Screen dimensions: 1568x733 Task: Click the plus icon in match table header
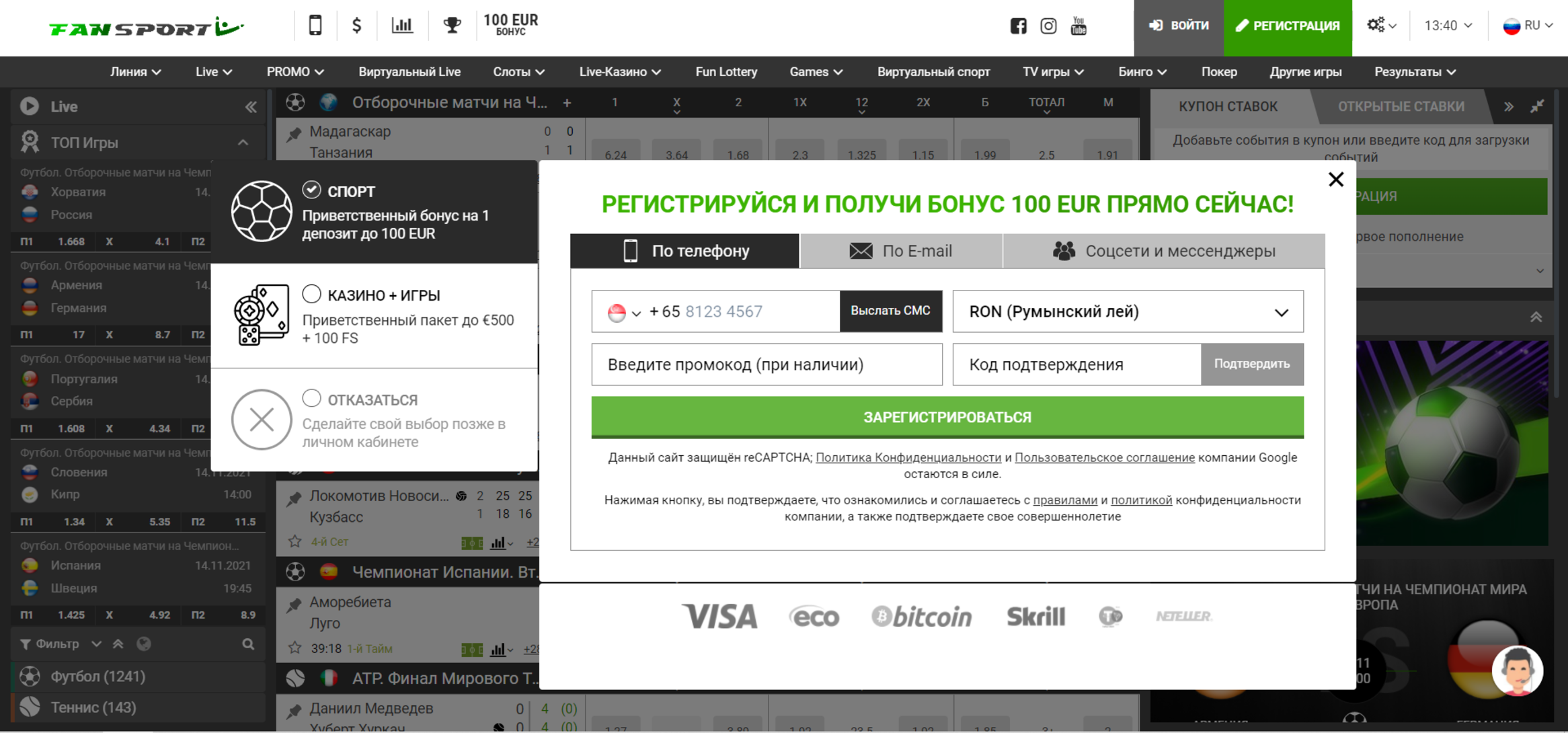[x=567, y=103]
